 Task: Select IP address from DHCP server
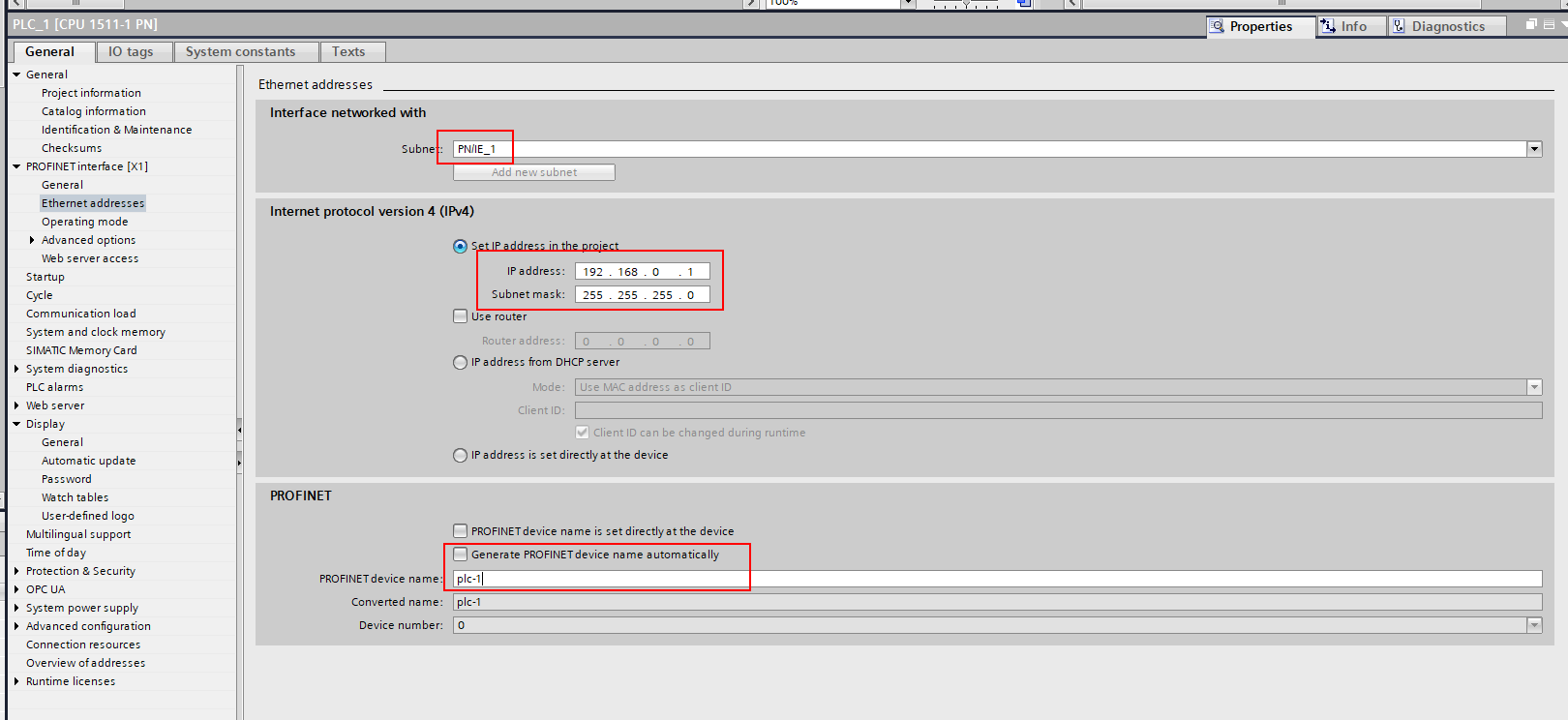point(461,362)
